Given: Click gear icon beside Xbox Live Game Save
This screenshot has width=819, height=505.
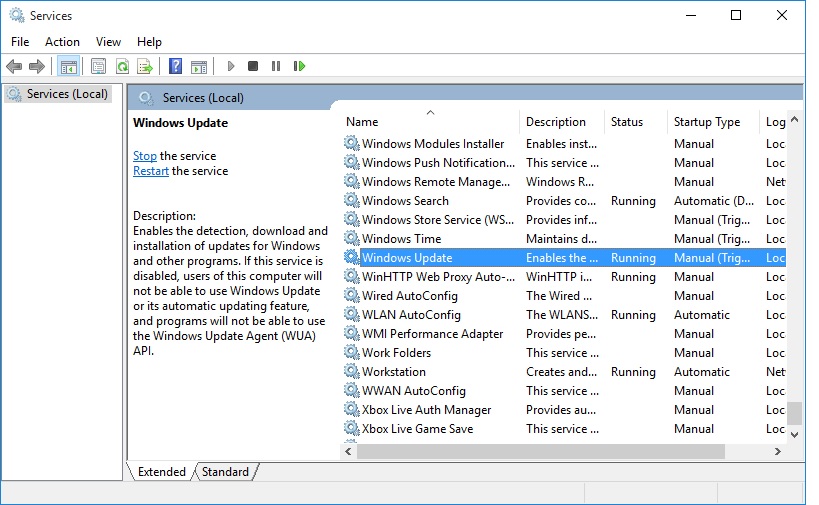Looking at the screenshot, I should [352, 428].
